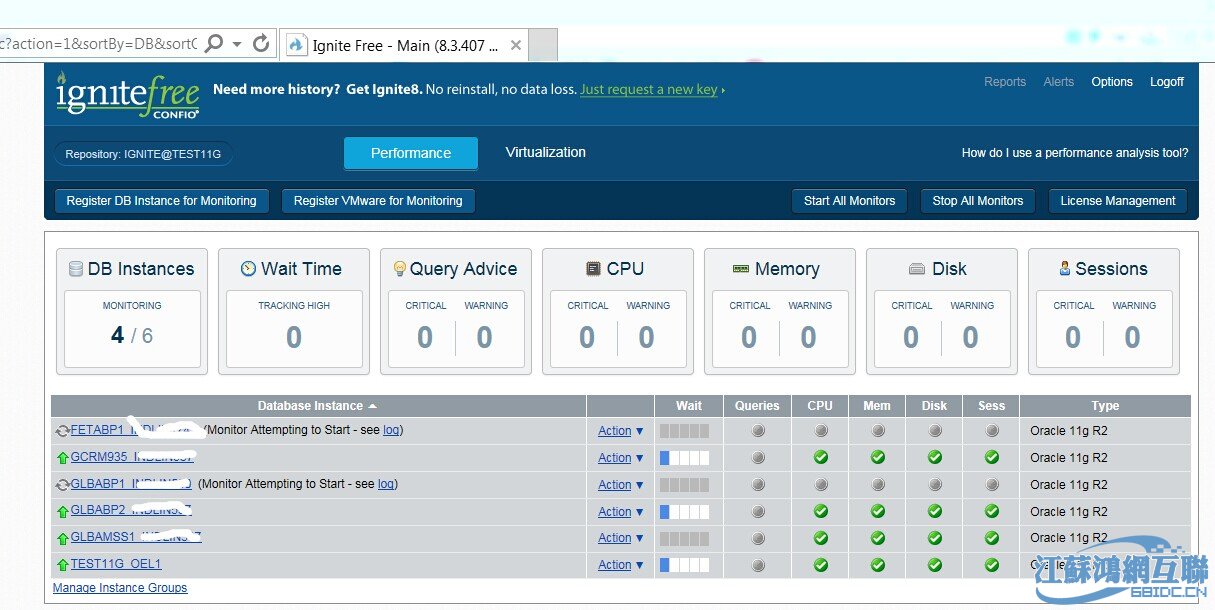The width and height of the screenshot is (1215, 610).
Task: Click the Query Advice lightbulb icon
Action: tap(400, 269)
